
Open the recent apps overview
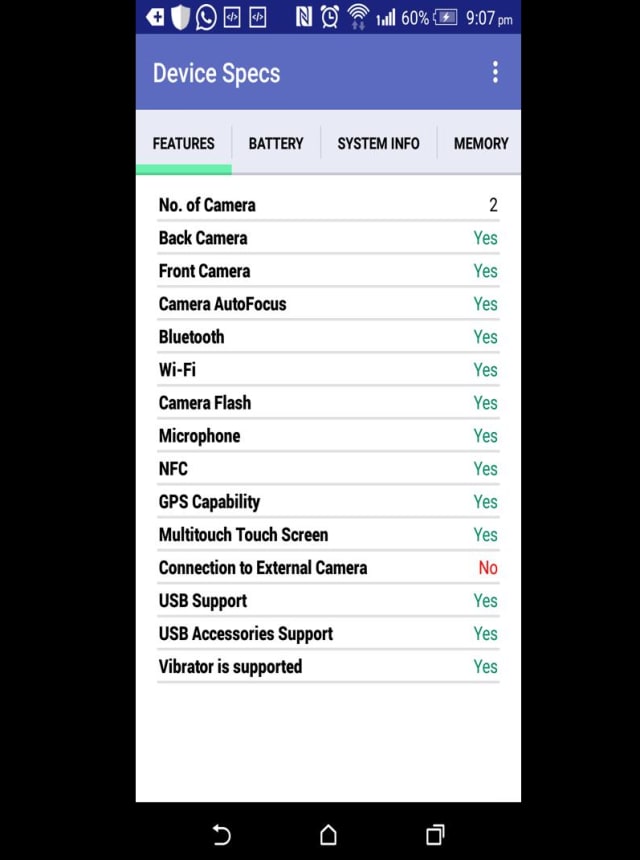[x=435, y=834]
